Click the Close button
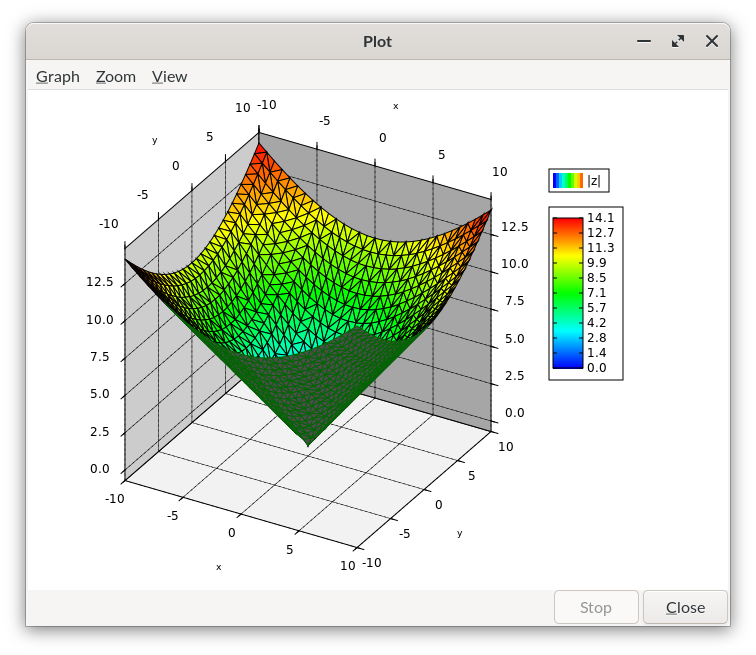 [x=685, y=607]
